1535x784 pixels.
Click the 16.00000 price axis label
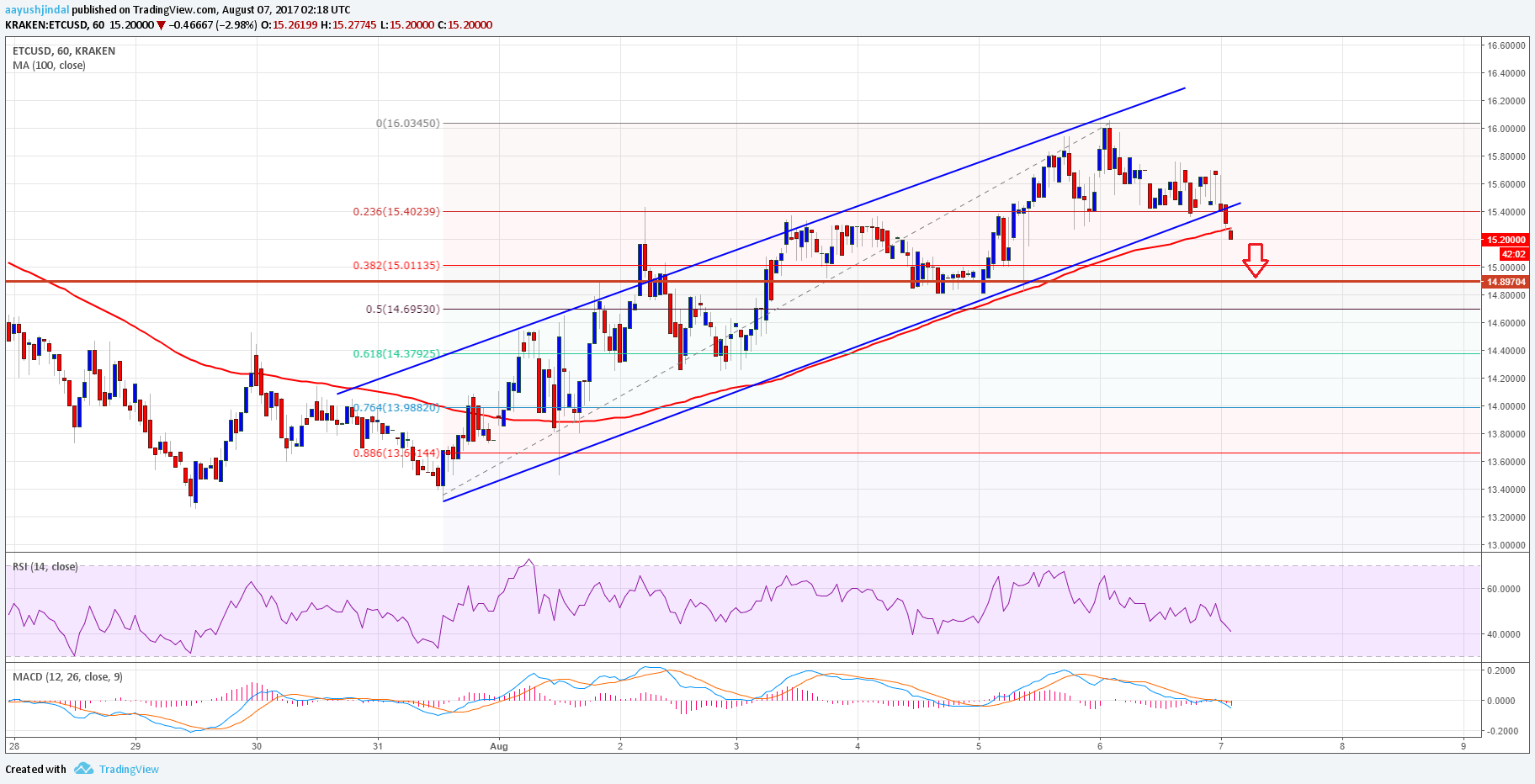click(1506, 129)
